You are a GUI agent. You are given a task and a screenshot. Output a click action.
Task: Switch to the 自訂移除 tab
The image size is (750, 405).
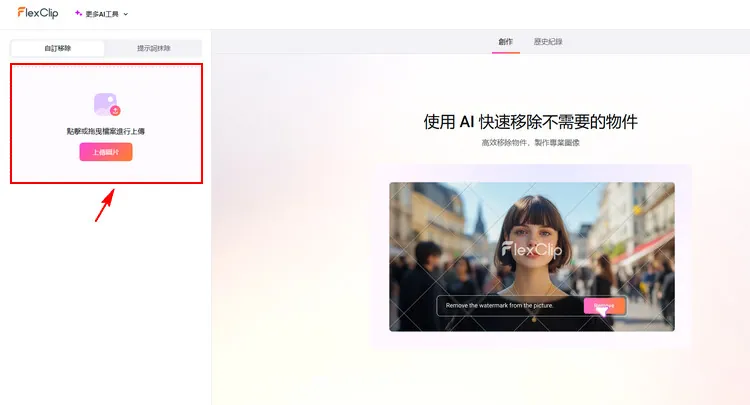click(x=58, y=48)
